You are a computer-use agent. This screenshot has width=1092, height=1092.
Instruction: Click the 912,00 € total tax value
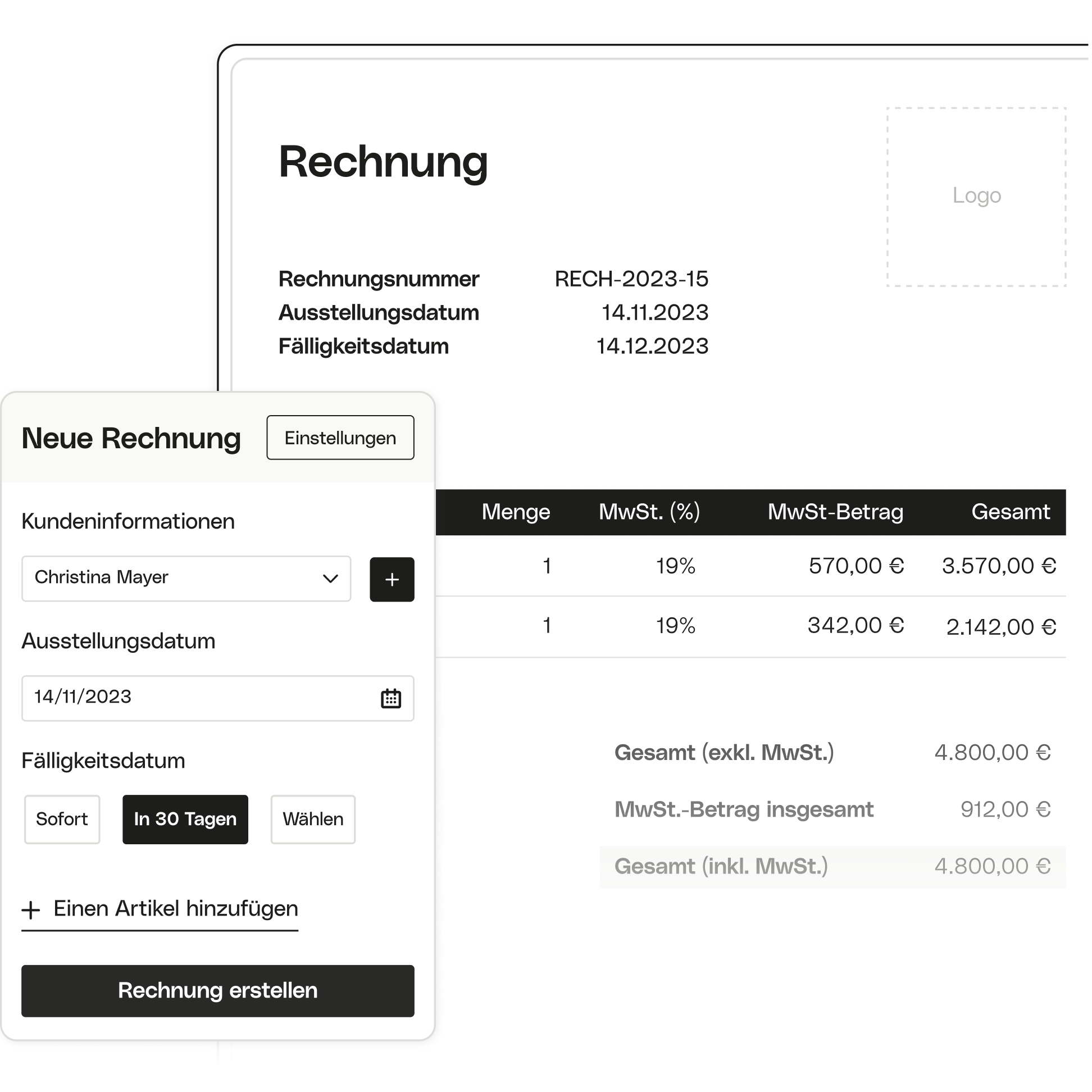(x=1005, y=809)
